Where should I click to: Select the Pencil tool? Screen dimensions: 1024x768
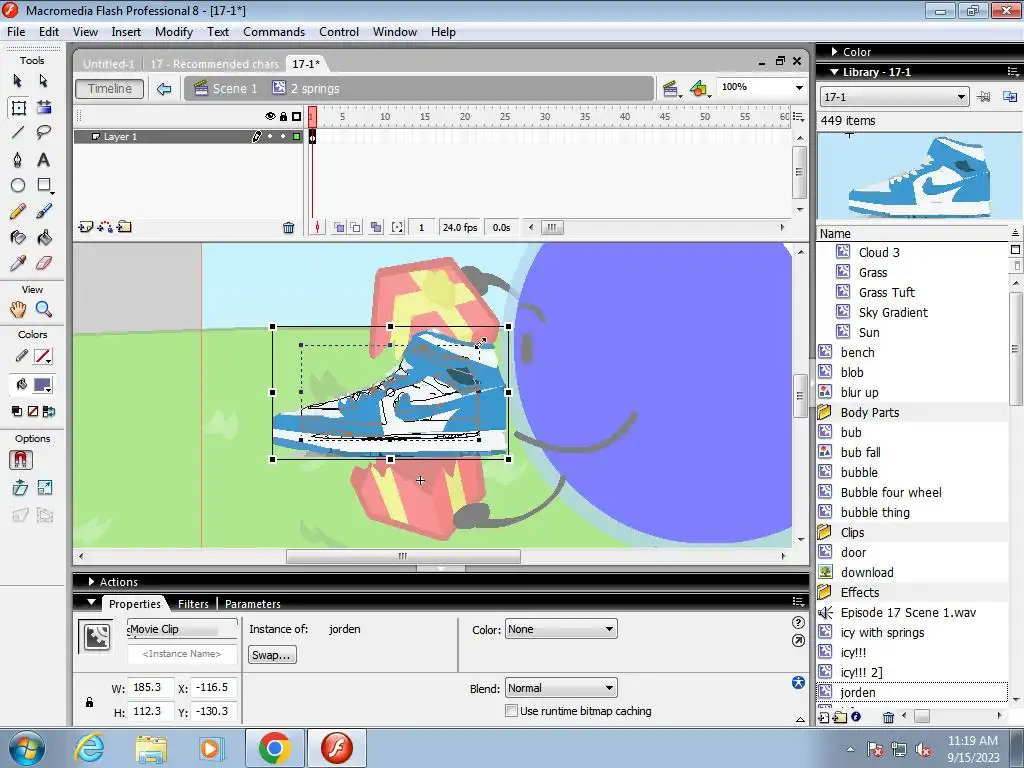(x=18, y=211)
